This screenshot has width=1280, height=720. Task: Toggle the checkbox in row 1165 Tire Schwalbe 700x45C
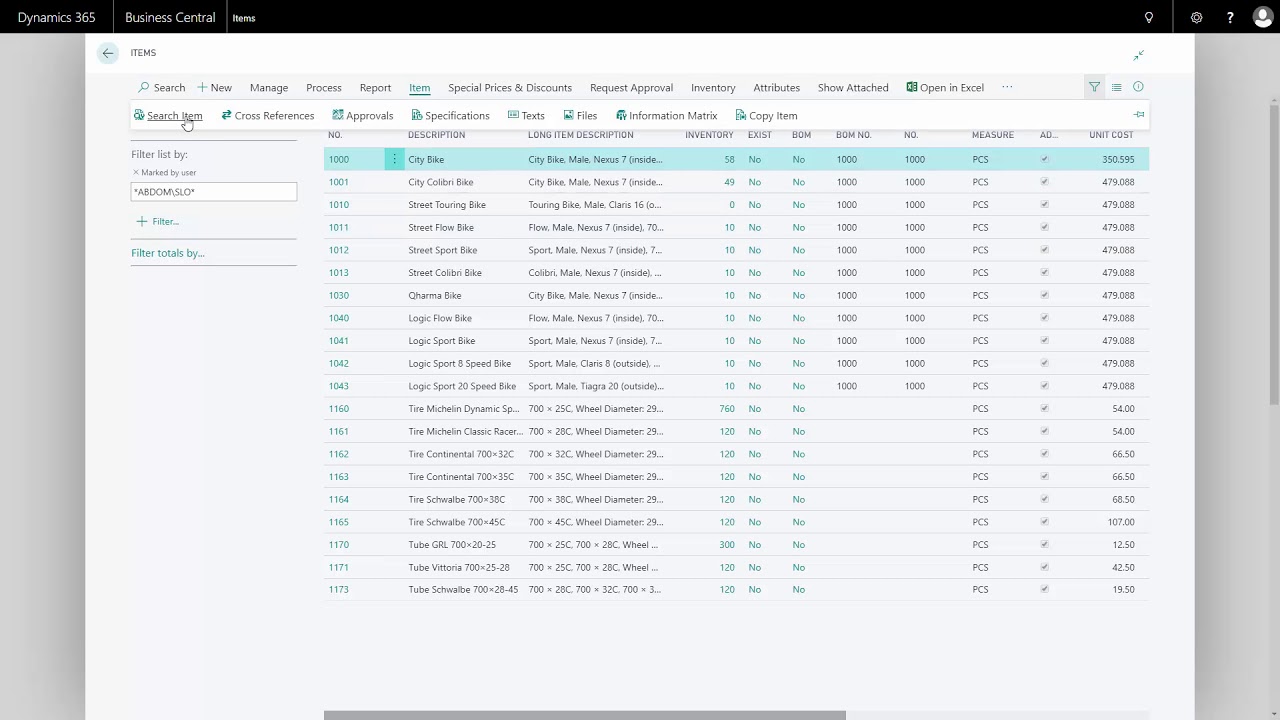point(1045,522)
